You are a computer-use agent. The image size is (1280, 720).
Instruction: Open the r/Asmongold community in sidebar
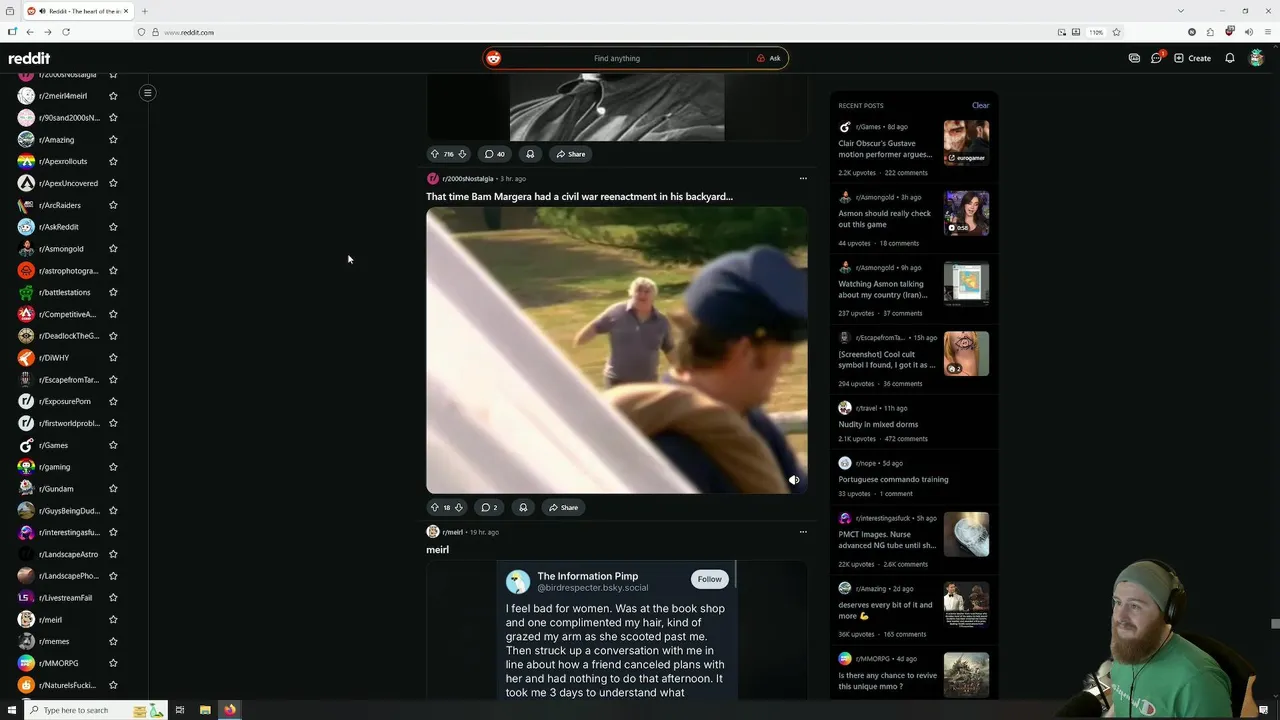click(x=61, y=248)
